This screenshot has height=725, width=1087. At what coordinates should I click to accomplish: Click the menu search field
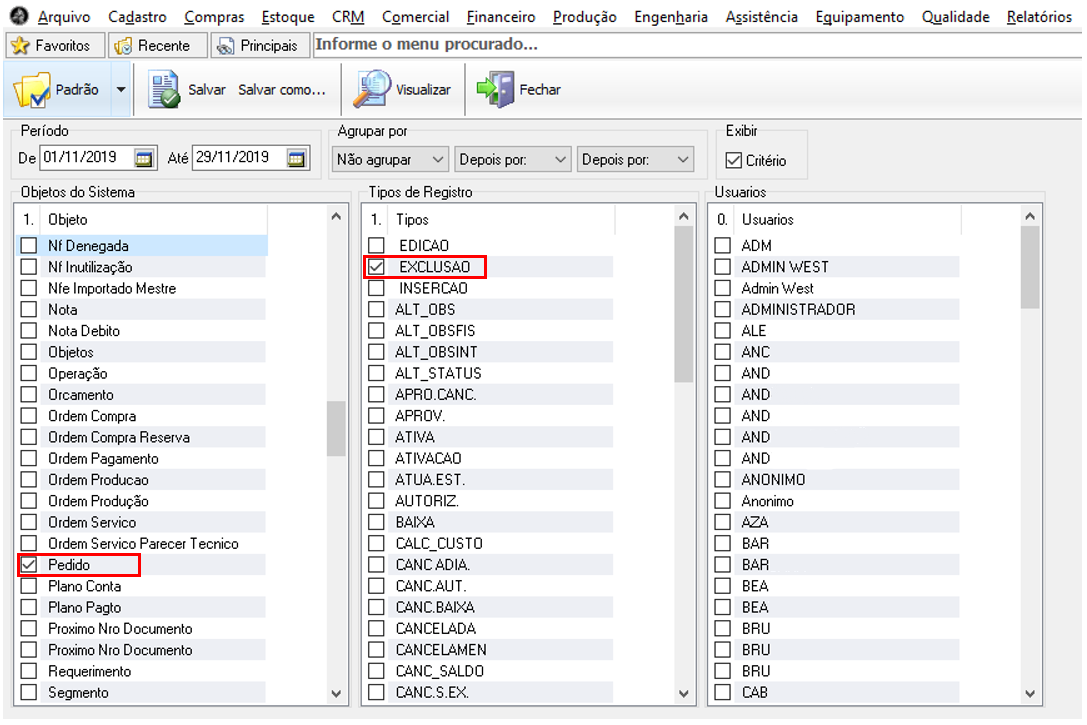(697, 45)
